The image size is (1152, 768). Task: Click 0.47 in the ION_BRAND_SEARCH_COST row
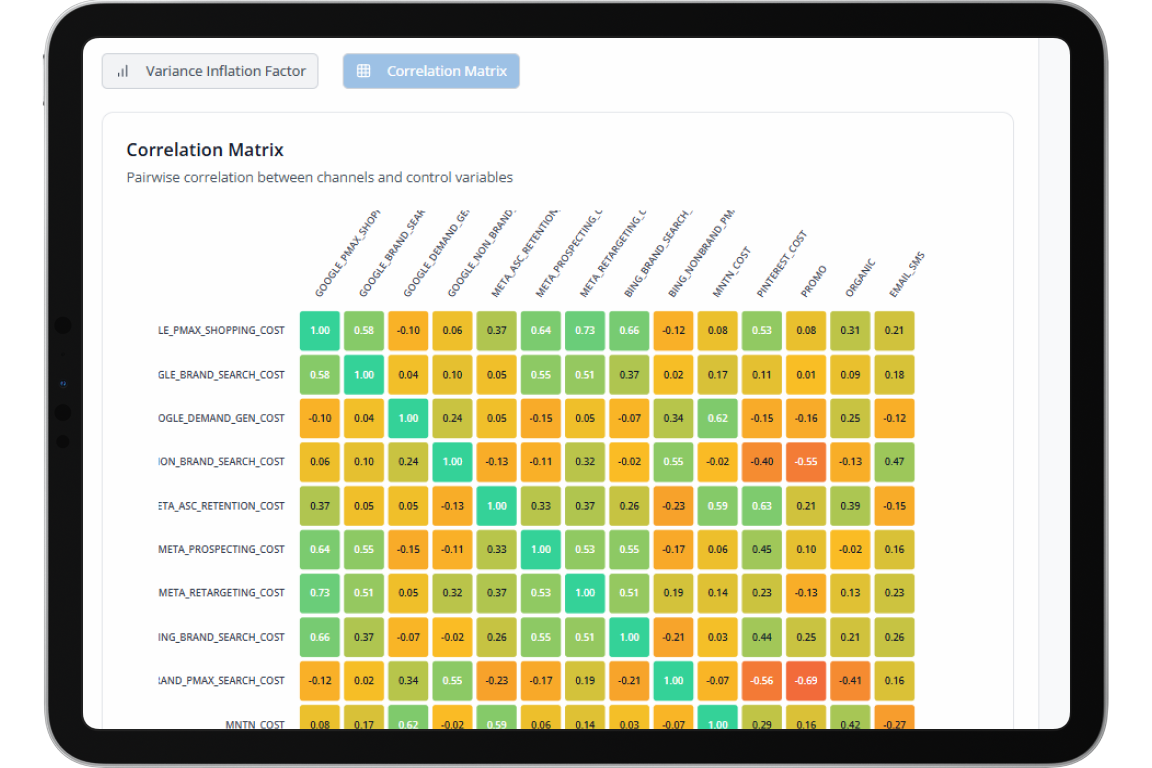(x=894, y=462)
